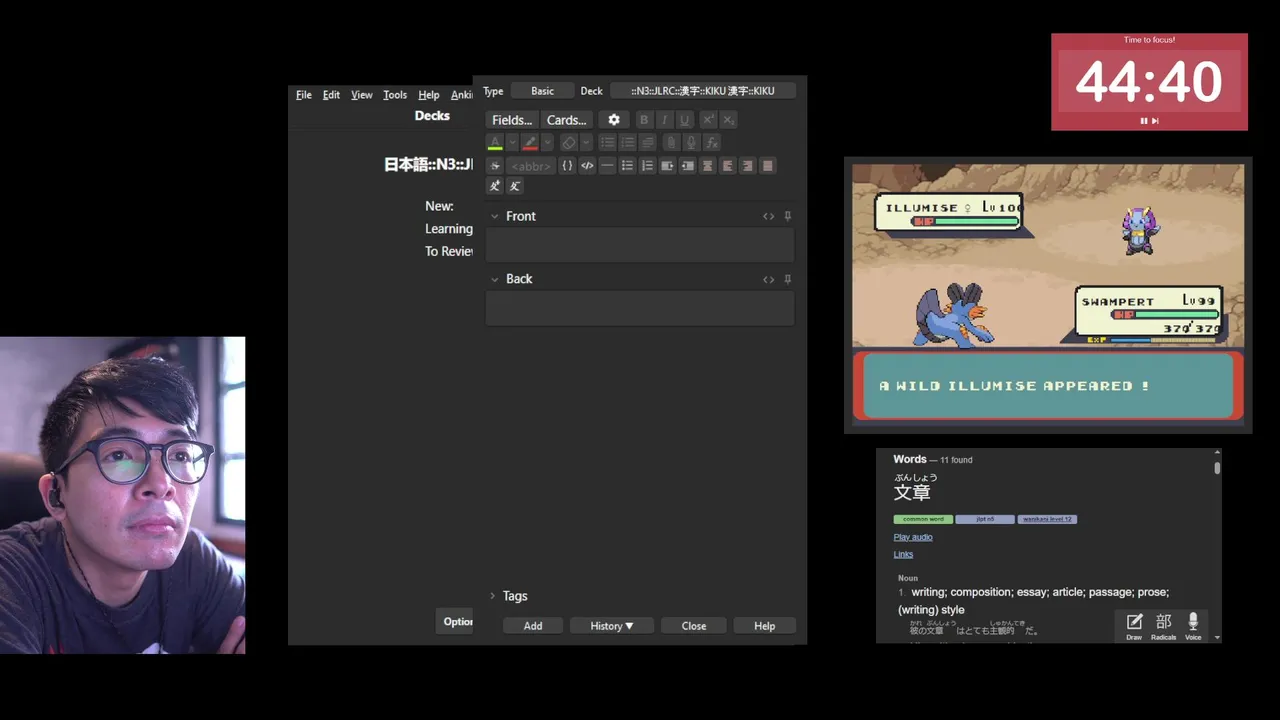Open the wanikani level 12 tag link
1280x720 pixels.
point(1047,519)
